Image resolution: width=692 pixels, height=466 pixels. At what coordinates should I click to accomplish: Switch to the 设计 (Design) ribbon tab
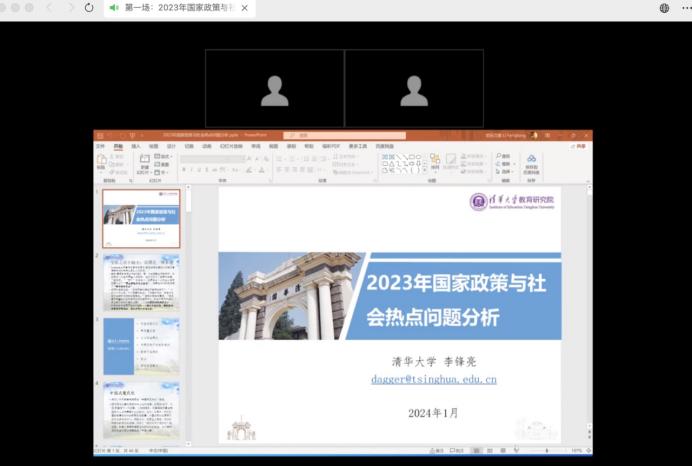point(171,146)
